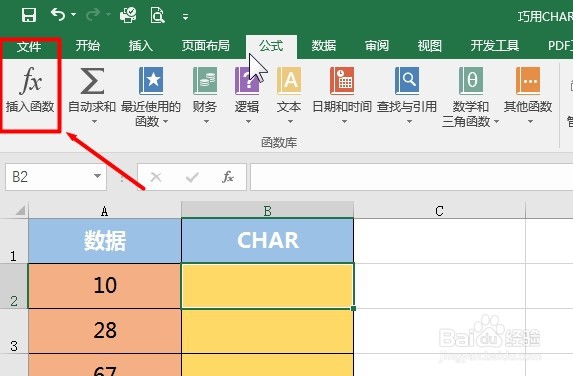Click the print preview icon
Viewport: 573px width, 376px height.
tap(158, 15)
